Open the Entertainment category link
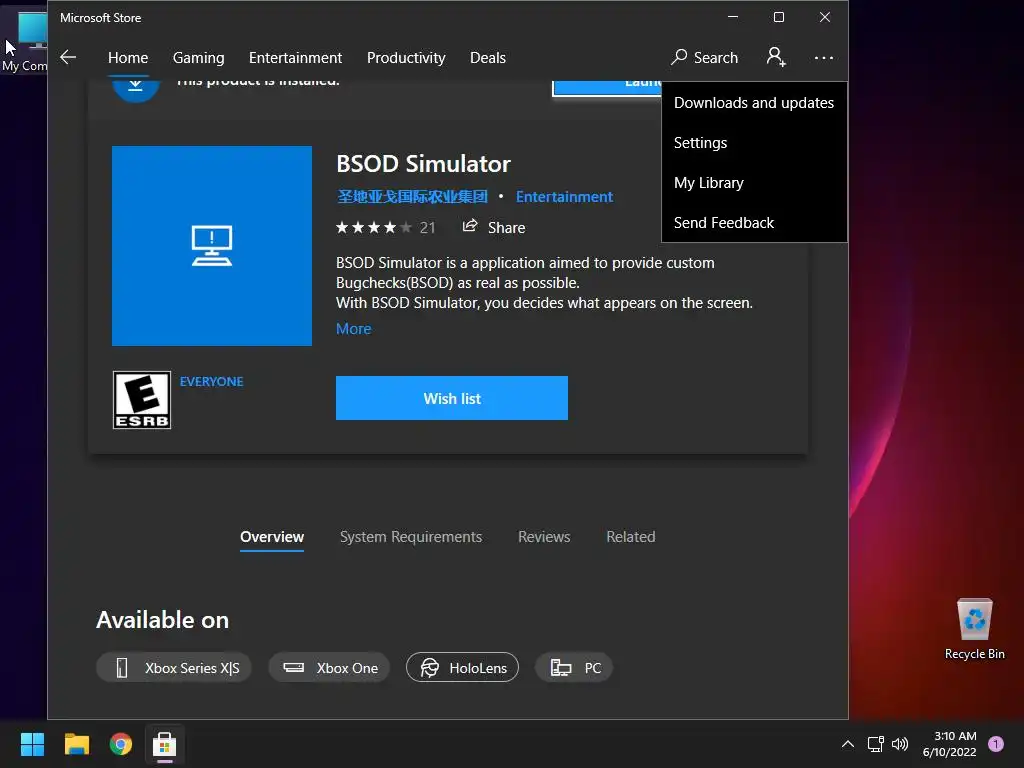Viewport: 1024px width, 768px height. (x=564, y=197)
